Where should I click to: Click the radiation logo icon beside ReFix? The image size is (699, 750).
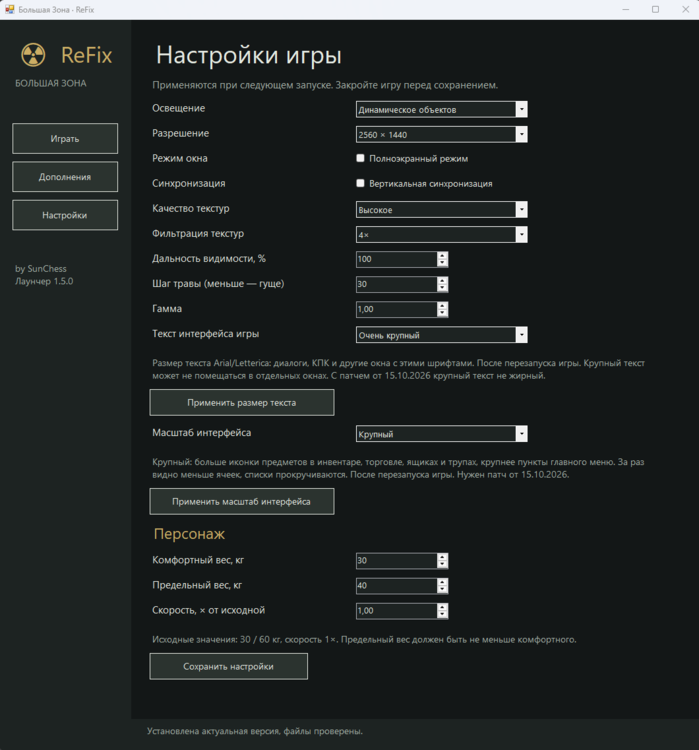[x=33, y=55]
